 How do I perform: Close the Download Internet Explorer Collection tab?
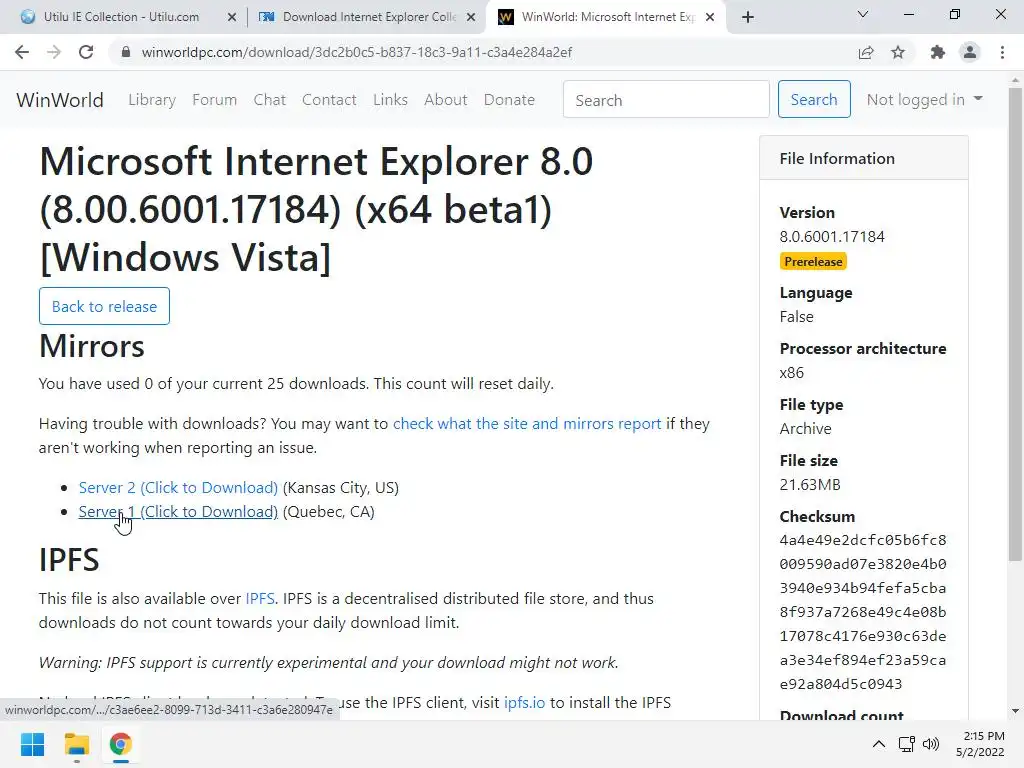[471, 17]
